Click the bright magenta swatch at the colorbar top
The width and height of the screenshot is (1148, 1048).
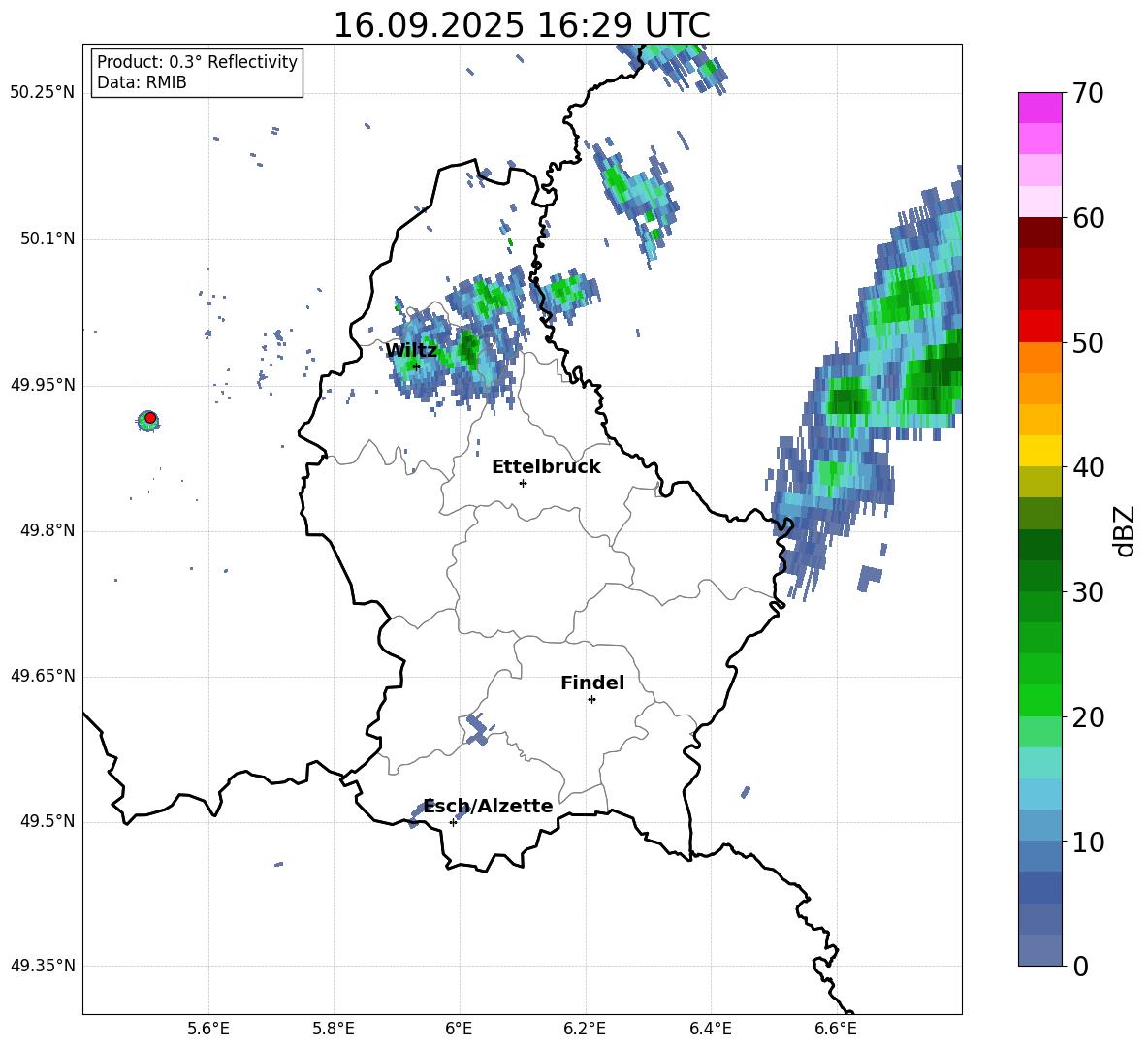[x=1039, y=108]
